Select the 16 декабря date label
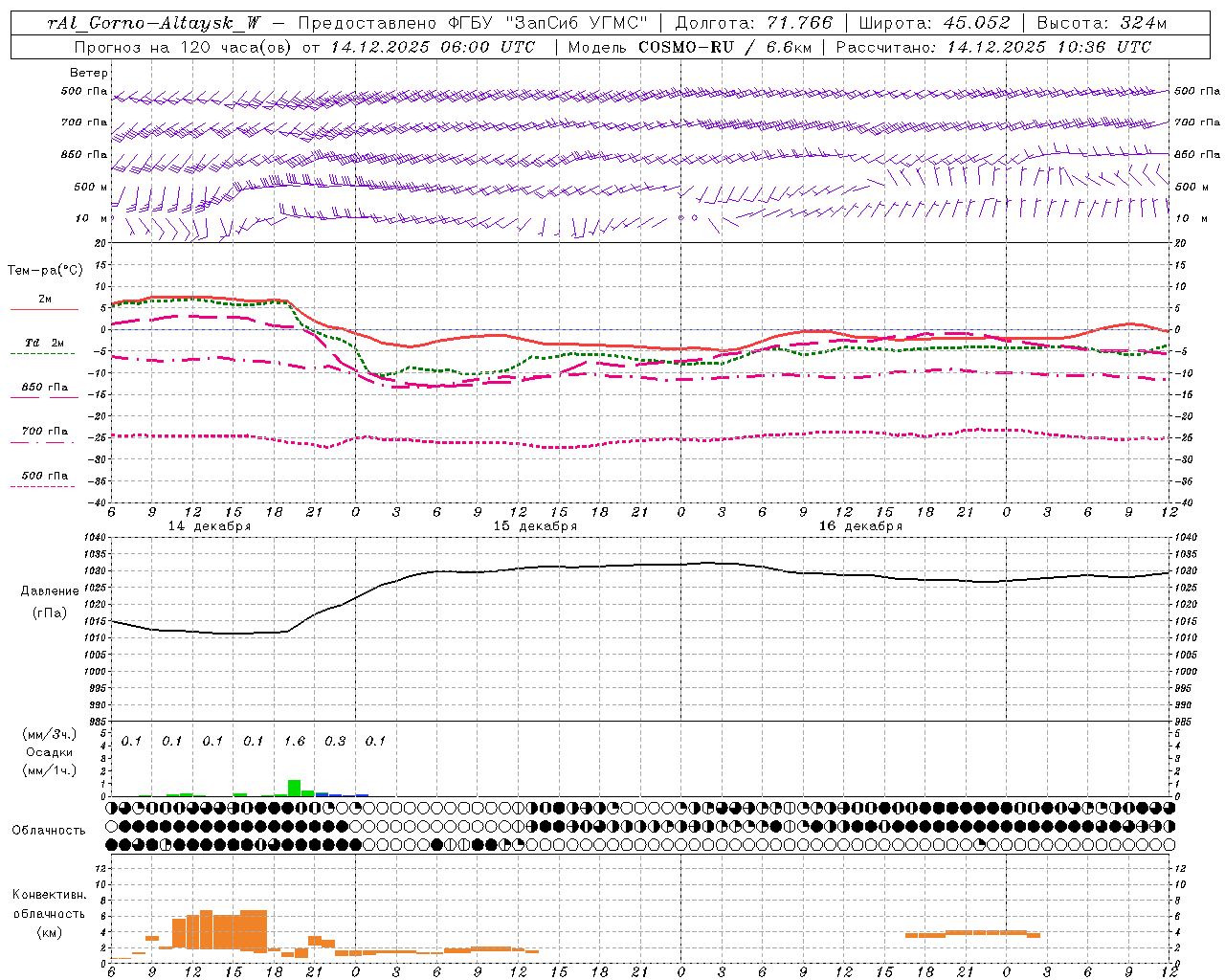 pos(860,526)
